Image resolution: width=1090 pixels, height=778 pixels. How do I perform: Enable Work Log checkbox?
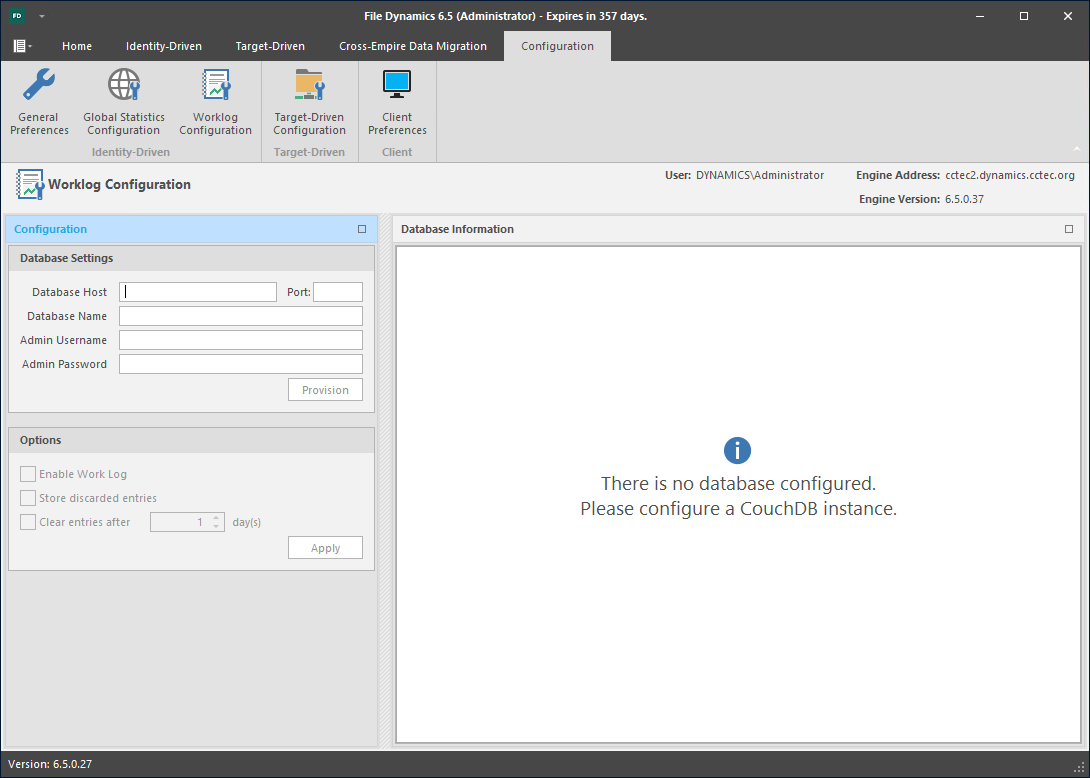(28, 474)
